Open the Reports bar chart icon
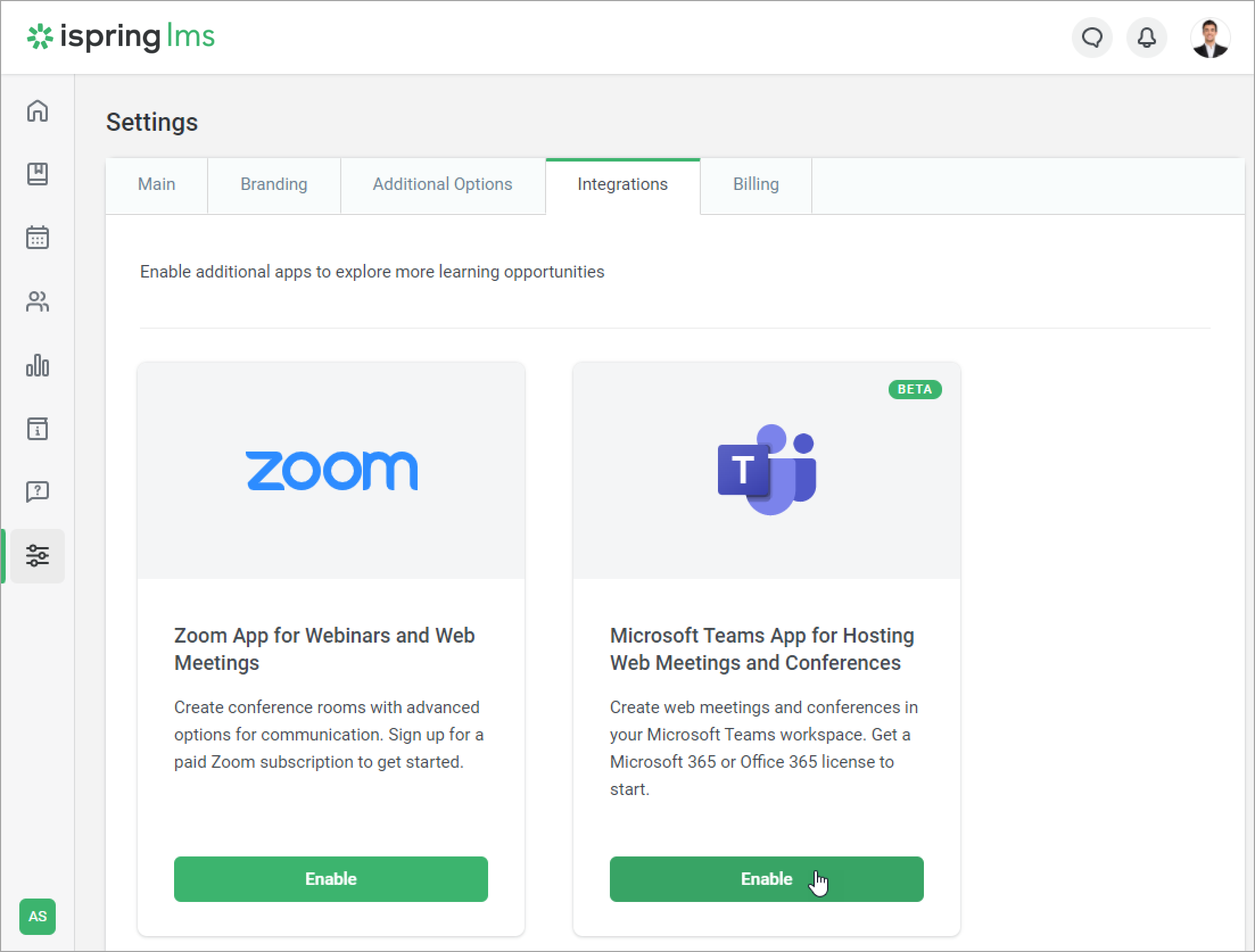Screen dimensions: 1255x952 pos(38,365)
